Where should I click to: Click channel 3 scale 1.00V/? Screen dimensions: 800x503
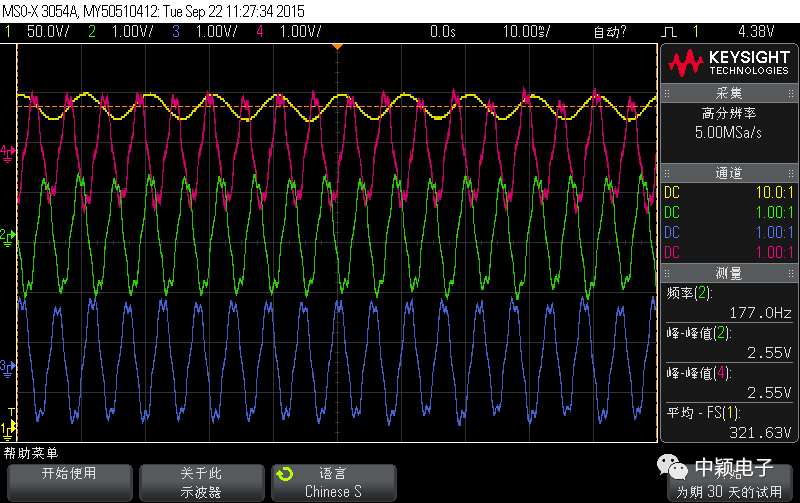tap(217, 32)
